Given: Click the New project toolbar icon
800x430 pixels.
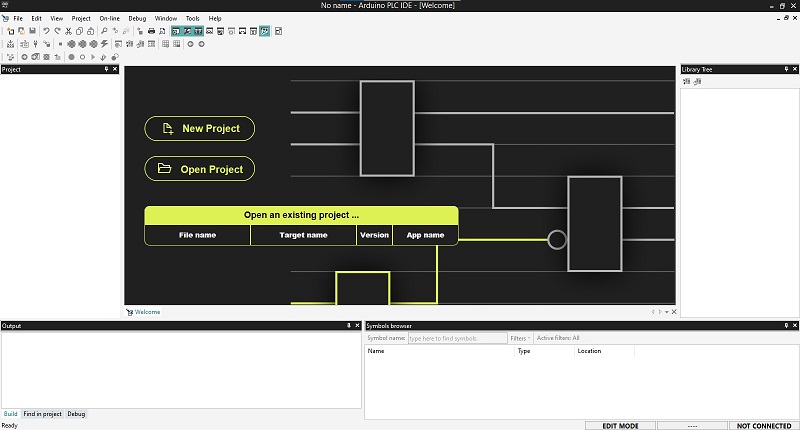Looking at the screenshot, I should point(10,31).
